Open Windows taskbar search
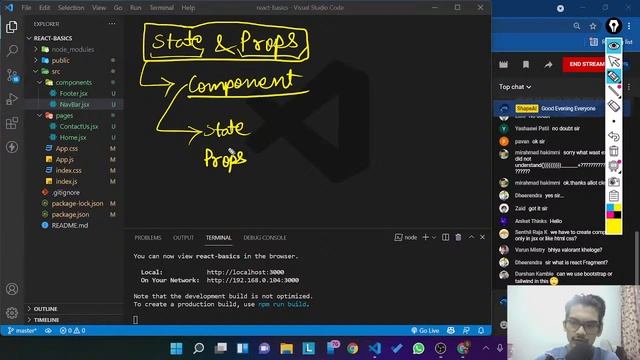 198,348
